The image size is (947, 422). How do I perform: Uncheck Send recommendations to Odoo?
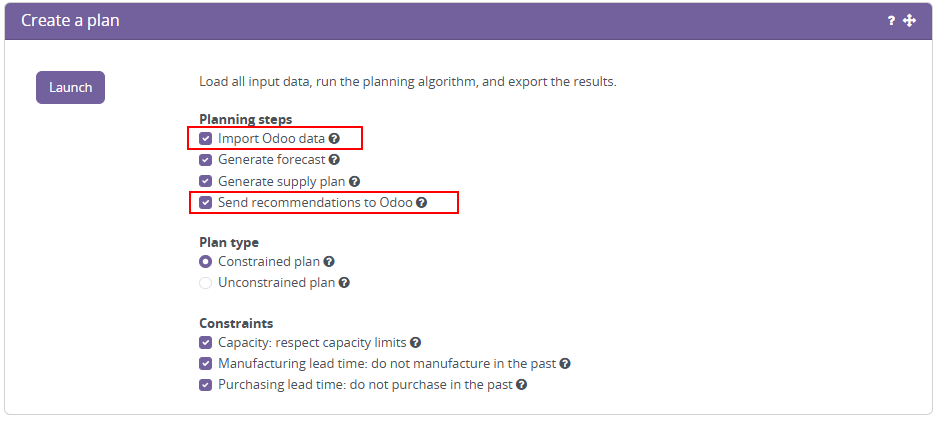click(x=206, y=202)
